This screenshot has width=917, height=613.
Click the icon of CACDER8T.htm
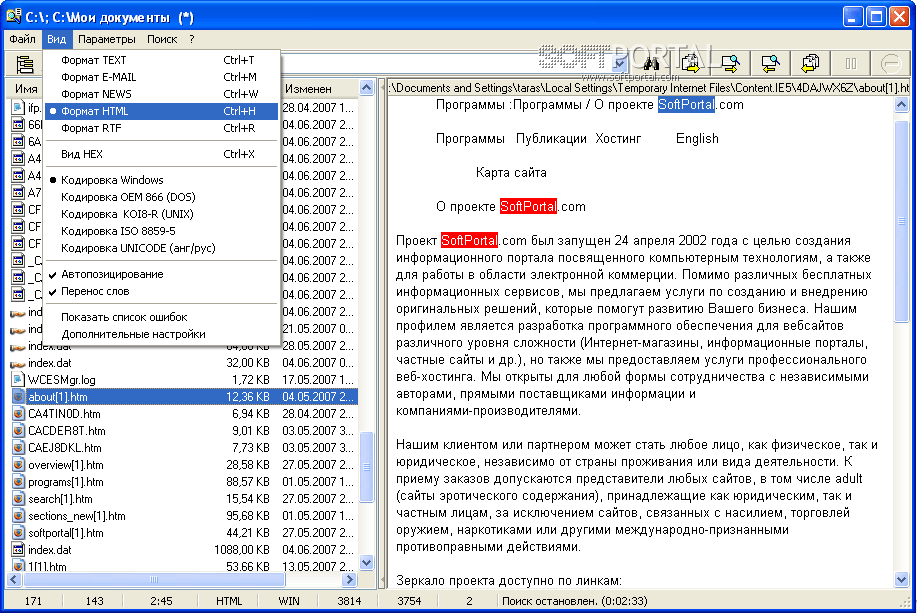[19, 431]
